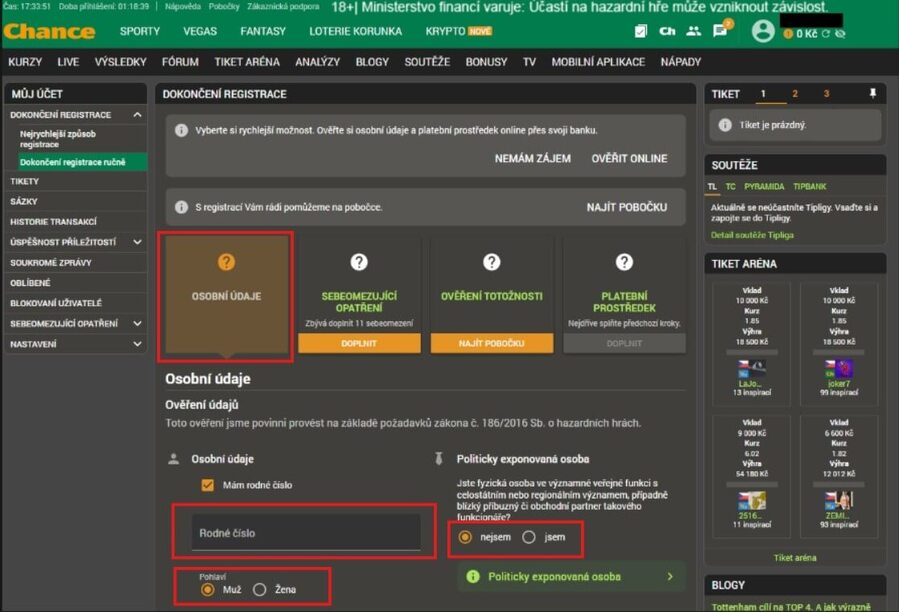Select Pyramida tab in Soutěže
The width and height of the screenshot is (899, 612).
[x=764, y=186]
